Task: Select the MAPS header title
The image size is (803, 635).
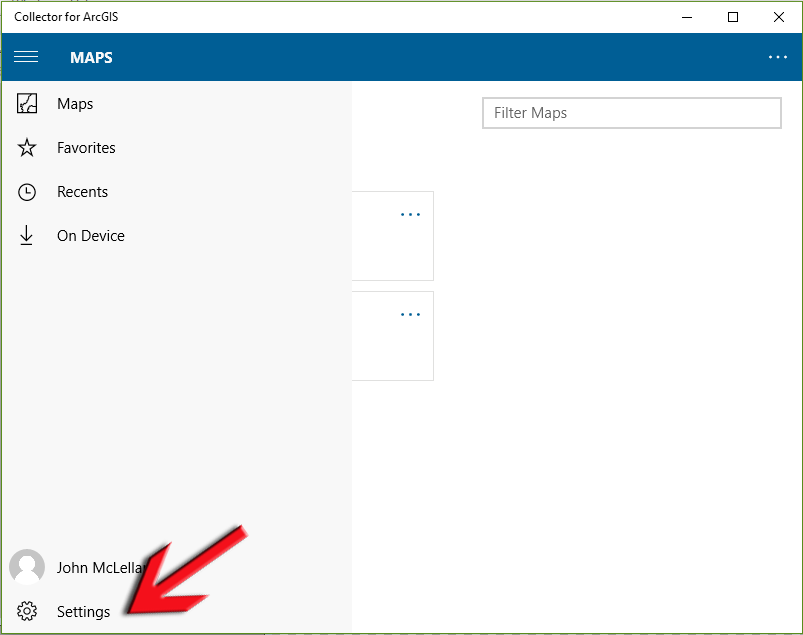Action: coord(91,57)
